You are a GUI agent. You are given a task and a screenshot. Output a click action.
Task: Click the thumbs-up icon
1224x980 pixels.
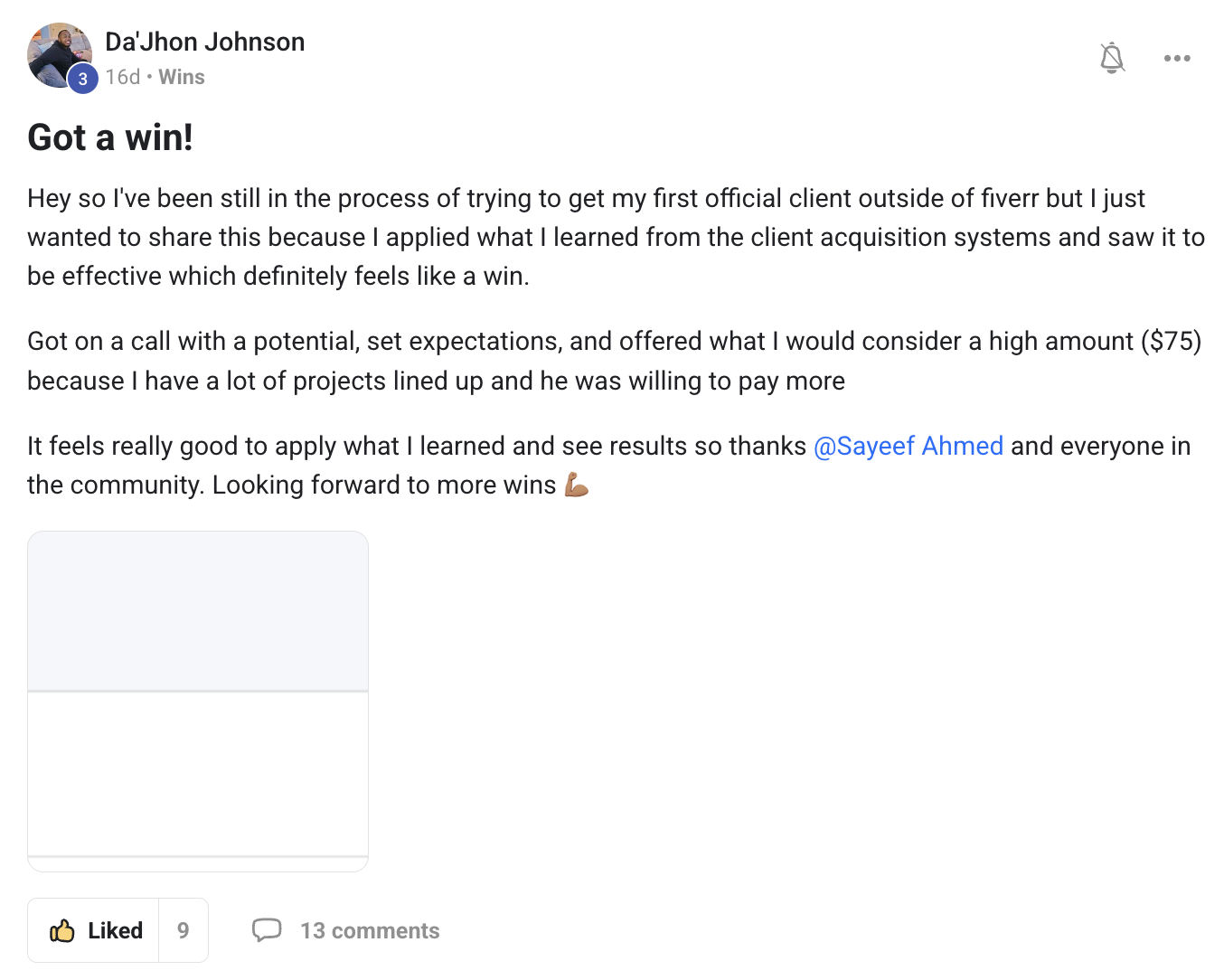click(62, 930)
